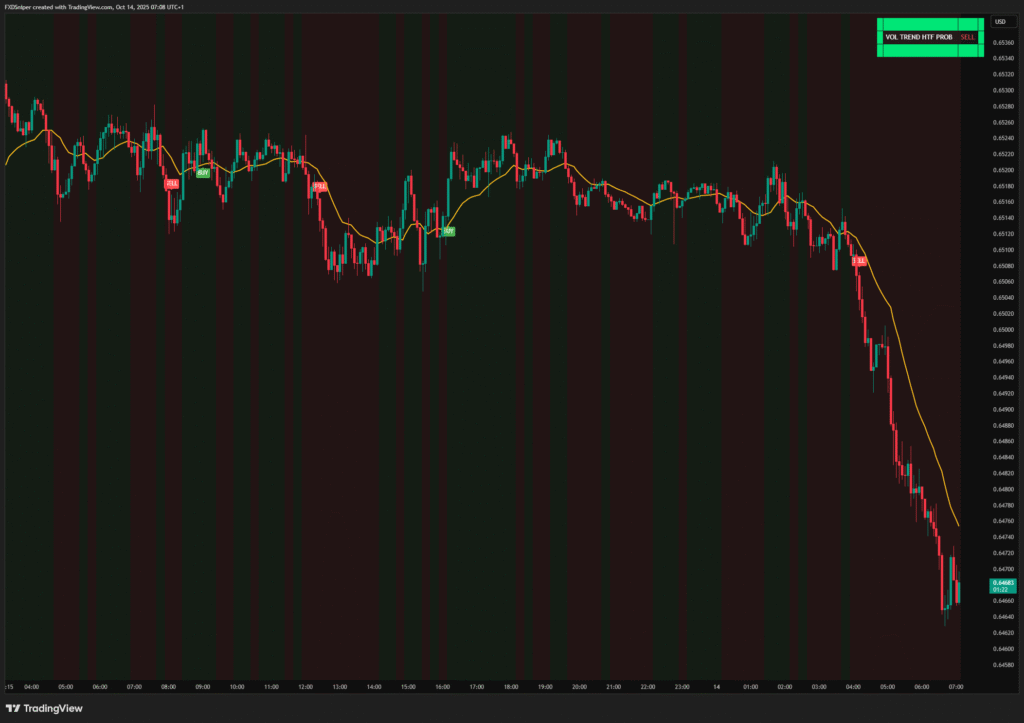This screenshot has width=1024, height=723.
Task: Click the SELL signal marker near 04:00
Action: (x=859, y=260)
